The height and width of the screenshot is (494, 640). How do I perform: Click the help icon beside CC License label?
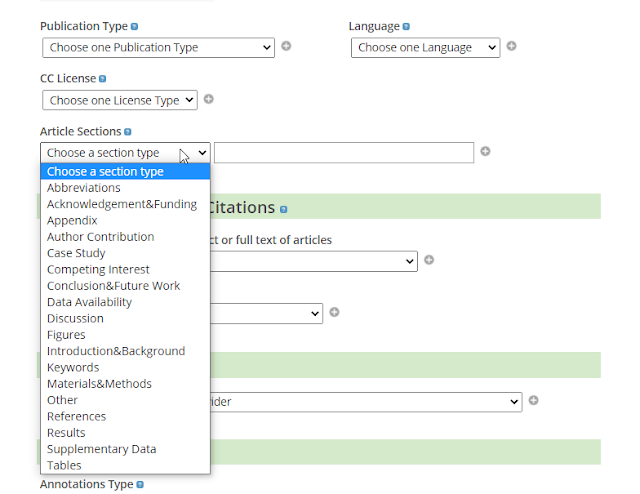[x=102, y=79]
